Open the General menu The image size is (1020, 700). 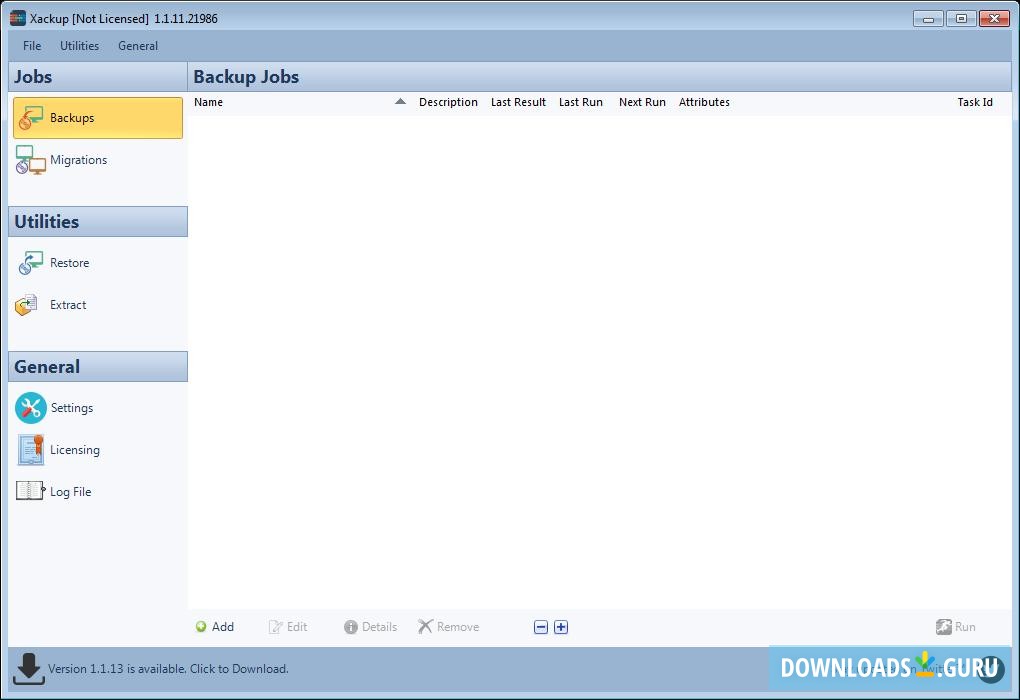tap(138, 46)
